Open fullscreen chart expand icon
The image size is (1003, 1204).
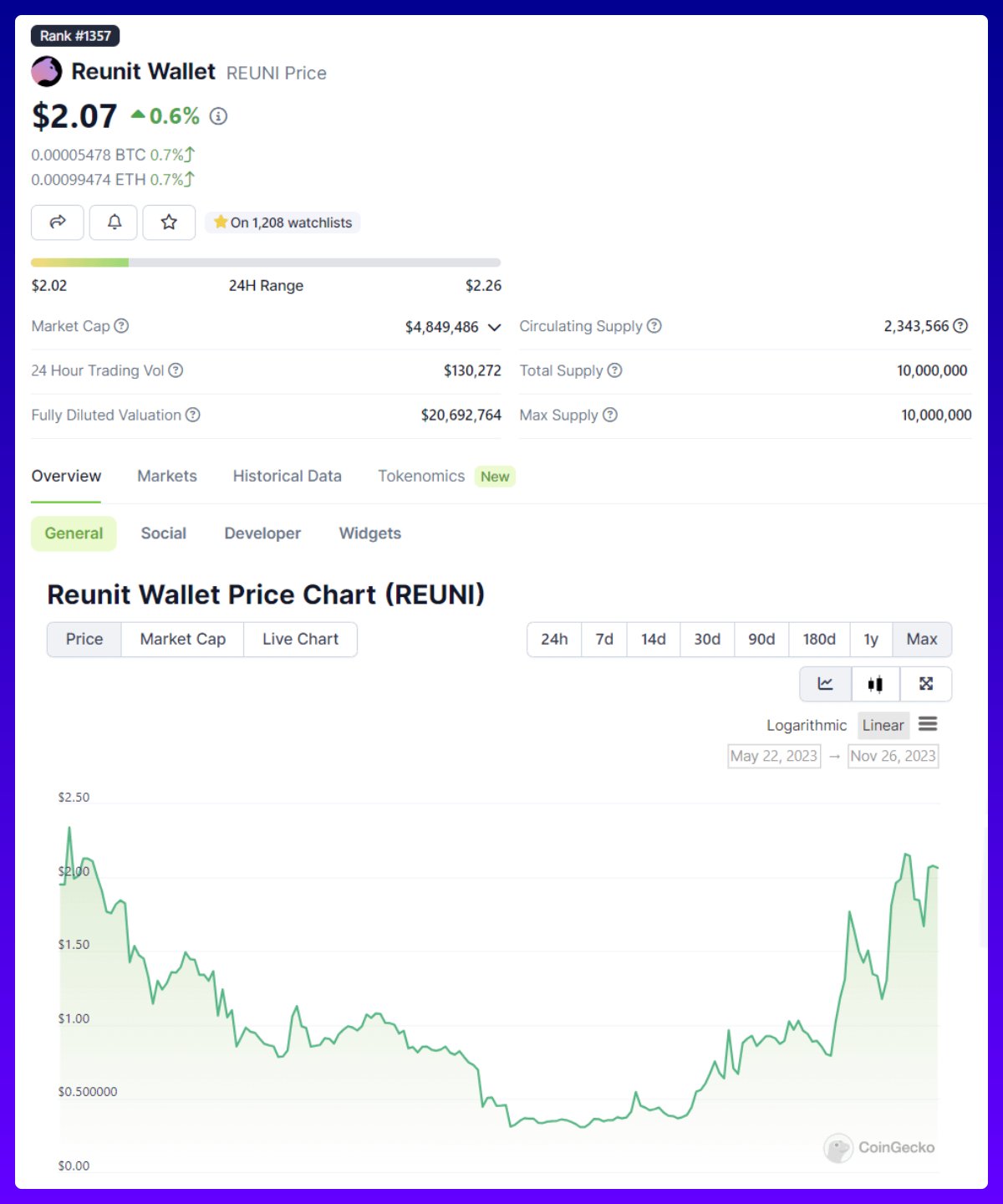926,684
